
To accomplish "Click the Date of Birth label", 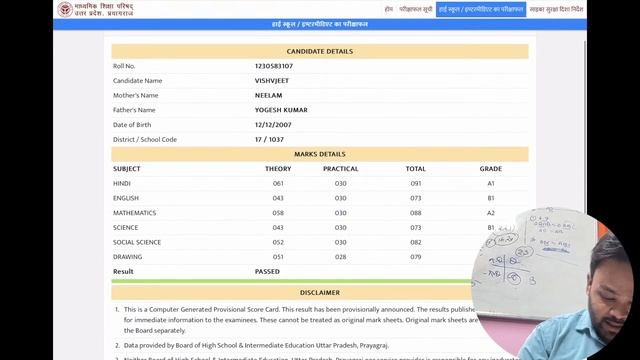I will point(132,125).
